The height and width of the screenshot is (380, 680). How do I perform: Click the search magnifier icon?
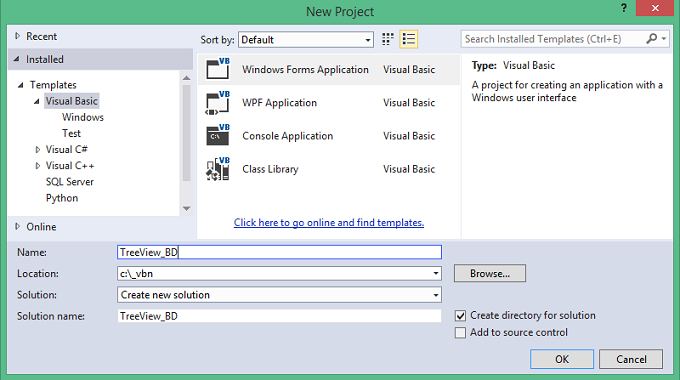(x=651, y=39)
